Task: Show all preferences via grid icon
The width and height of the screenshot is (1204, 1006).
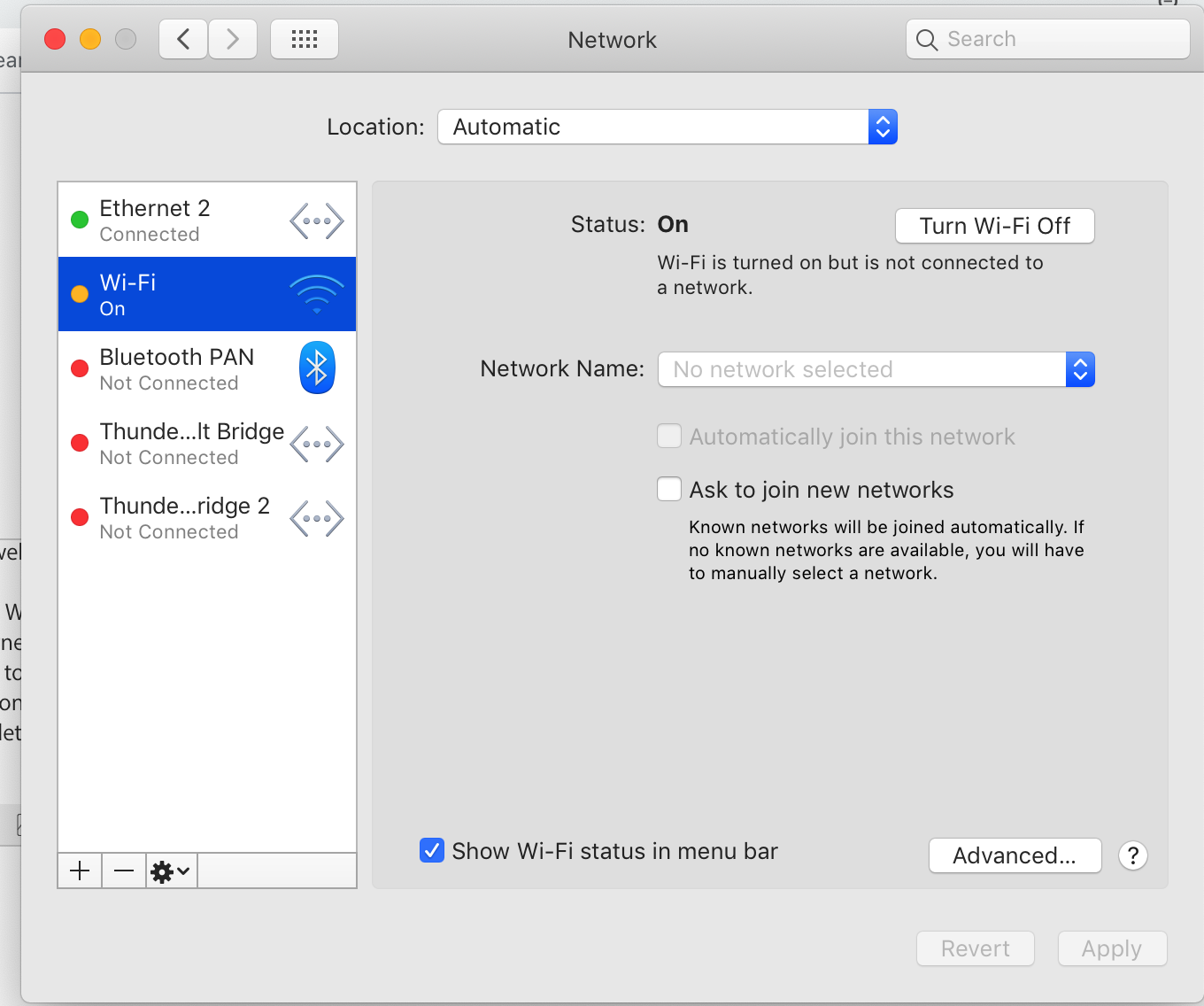Action: pos(305,39)
